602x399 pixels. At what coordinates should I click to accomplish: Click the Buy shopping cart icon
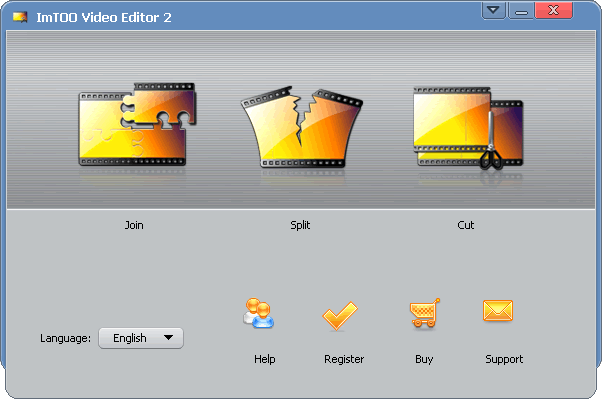(425, 313)
